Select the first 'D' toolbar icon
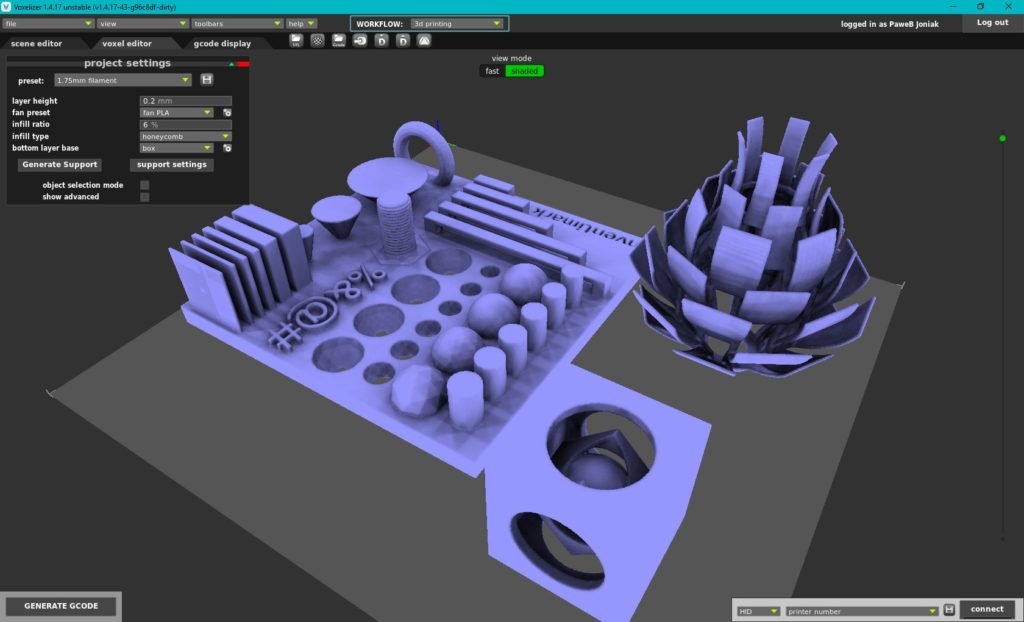Image resolution: width=1024 pixels, height=622 pixels. pyautogui.click(x=382, y=40)
